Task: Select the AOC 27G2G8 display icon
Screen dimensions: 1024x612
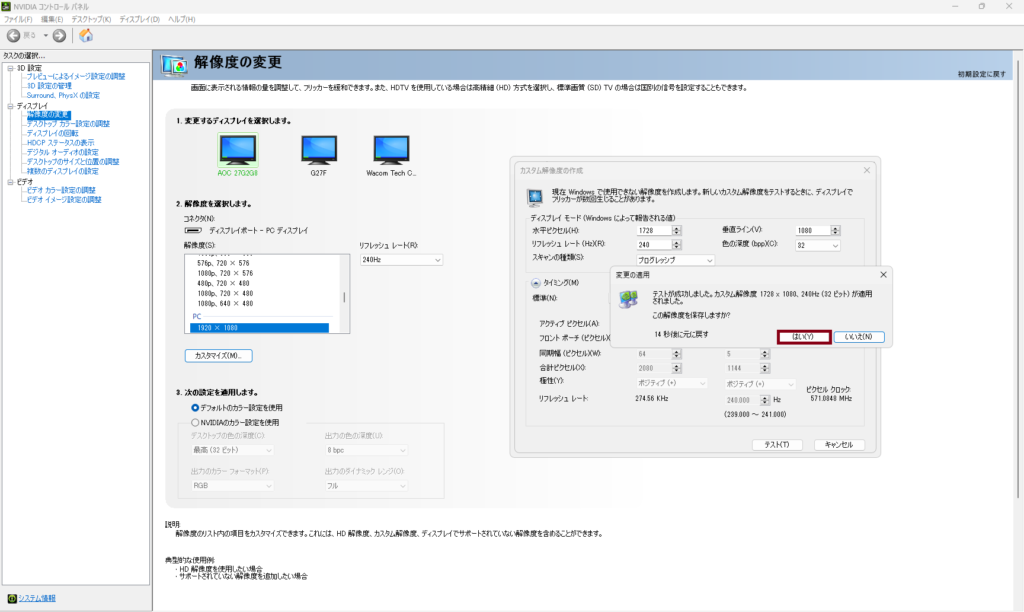Action: (237, 150)
